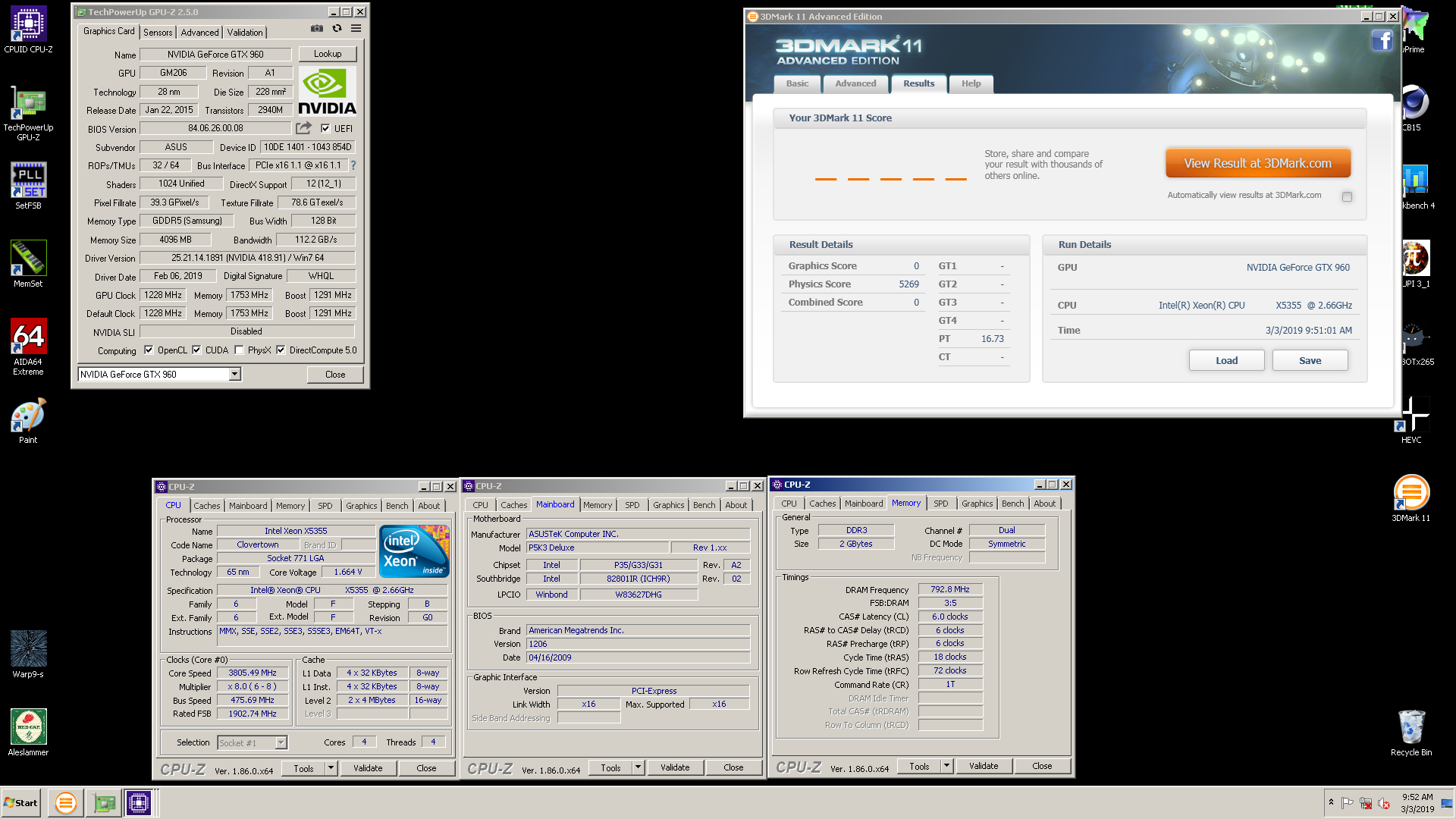Click the Bus Interface question mark icon
Screen dimensions: 1456x819
[353, 165]
